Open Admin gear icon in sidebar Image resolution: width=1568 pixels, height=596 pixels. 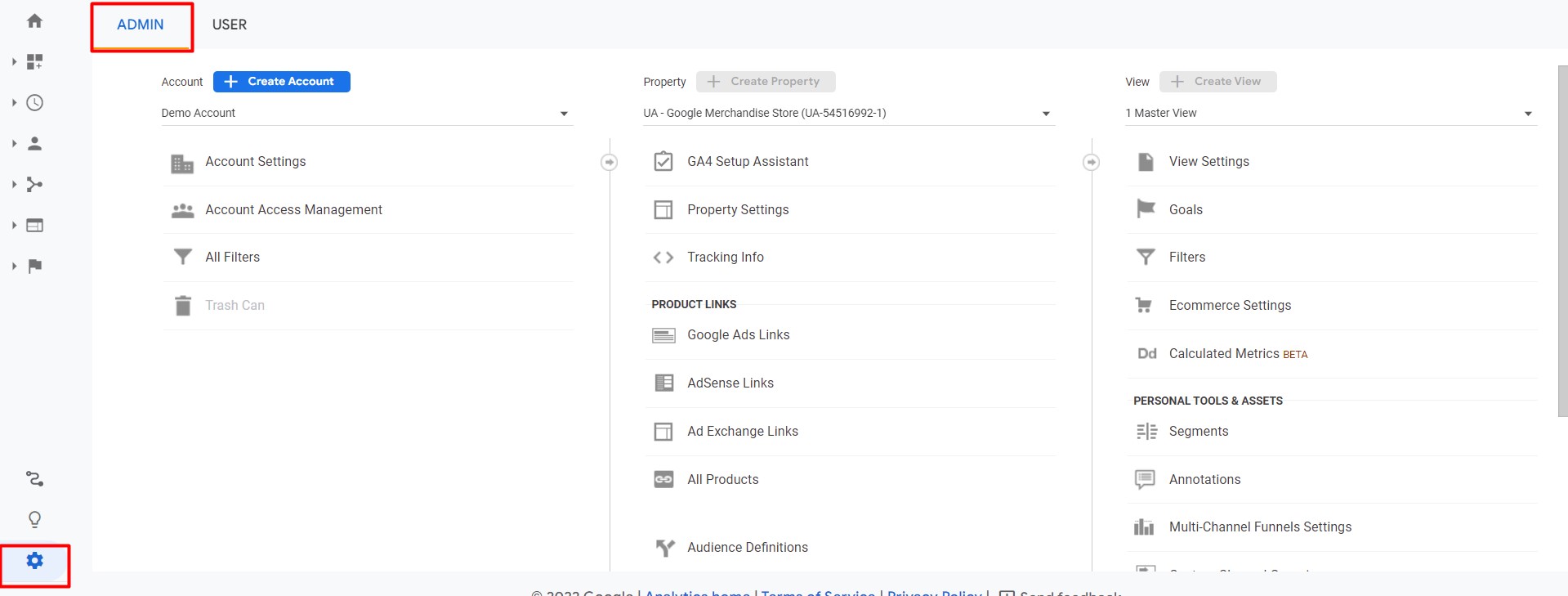(x=34, y=561)
